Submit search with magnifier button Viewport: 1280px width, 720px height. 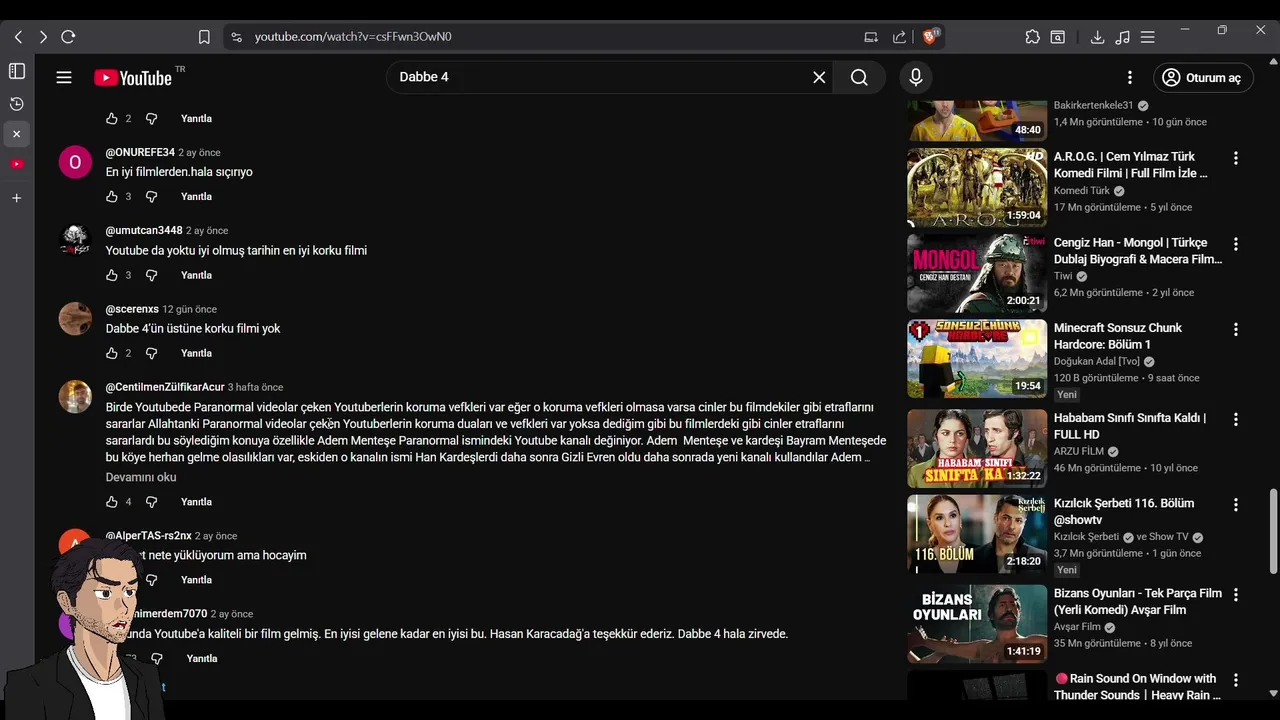(859, 77)
